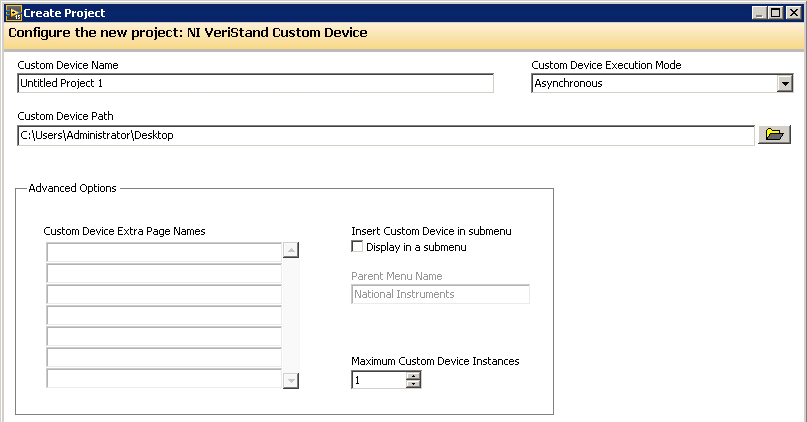This screenshot has width=807, height=422.
Task: Select the fourth Extra Page Names row
Action: tap(164, 315)
